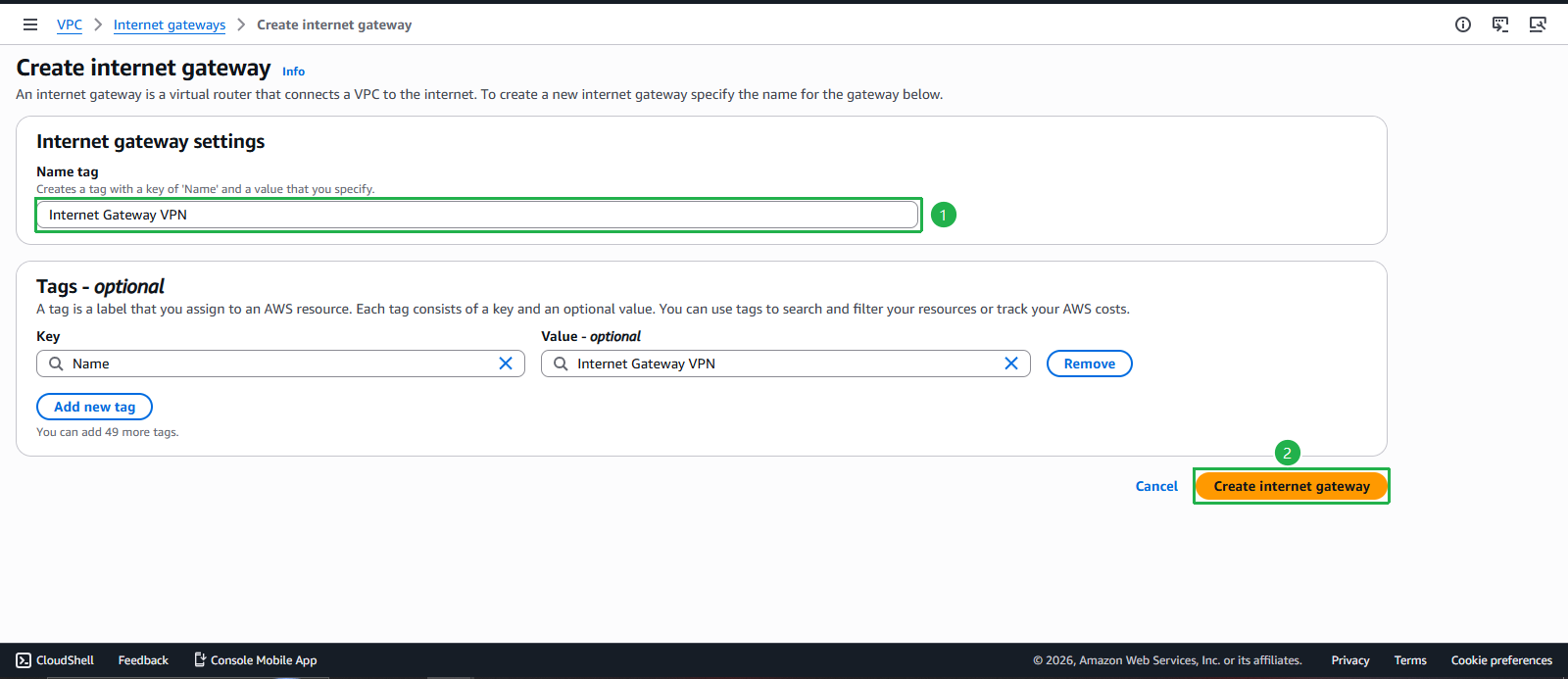Screen dimensions: 1568x679
Task: Click the search icon in Key field
Action: click(x=56, y=364)
